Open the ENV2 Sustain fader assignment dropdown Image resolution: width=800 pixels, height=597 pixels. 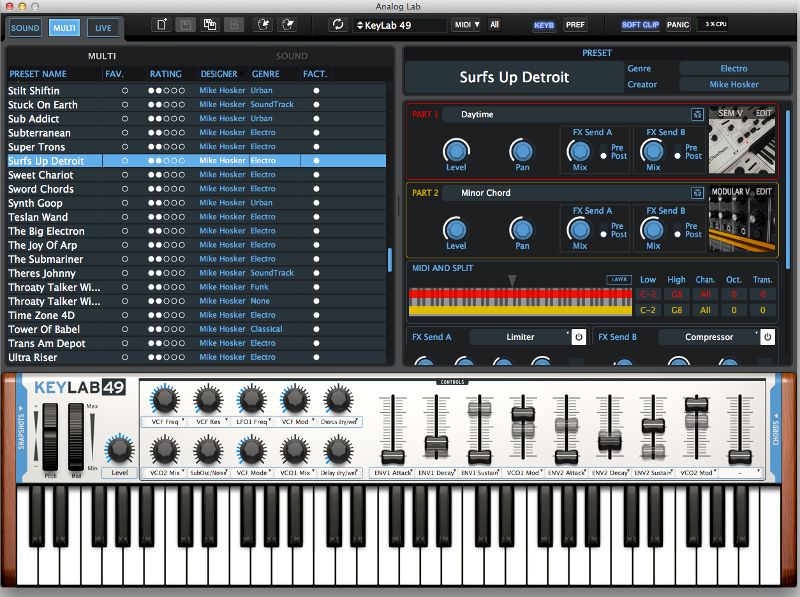(653, 473)
